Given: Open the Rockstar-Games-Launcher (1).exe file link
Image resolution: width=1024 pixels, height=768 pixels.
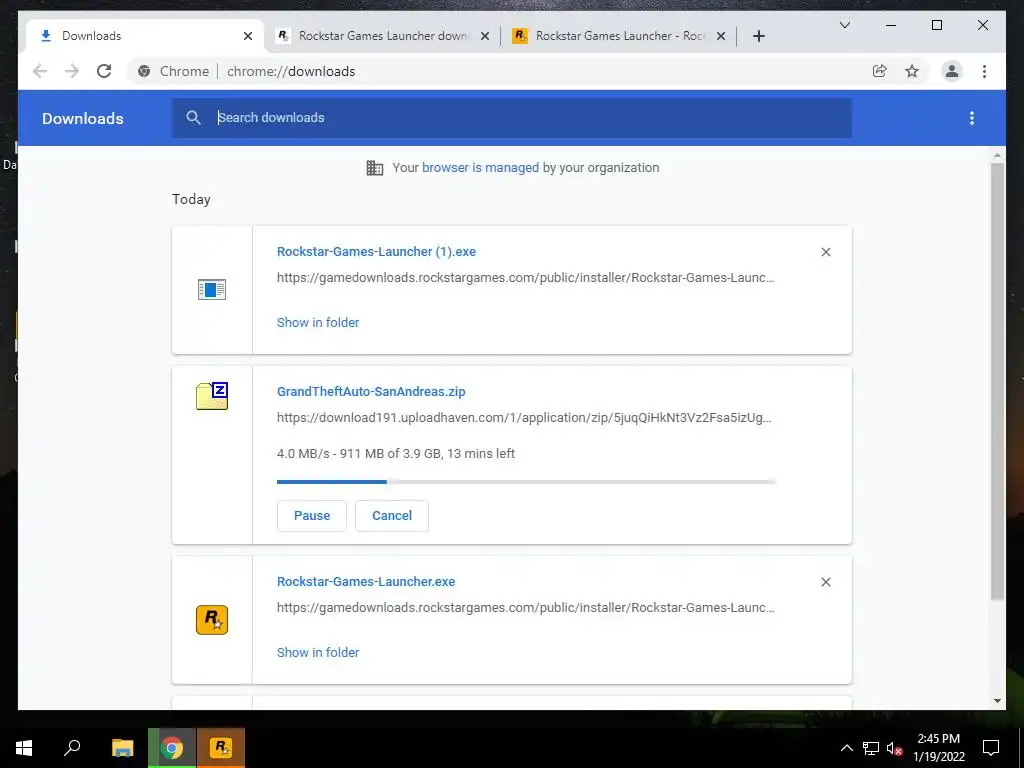Looking at the screenshot, I should [x=376, y=251].
